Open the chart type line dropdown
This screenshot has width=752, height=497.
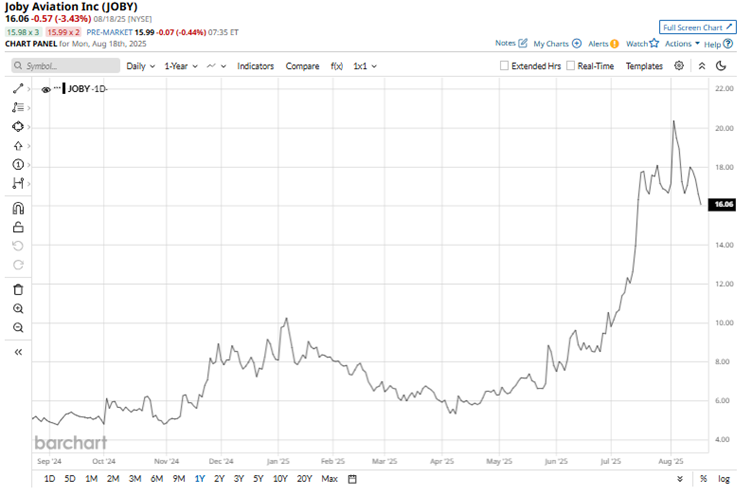click(216, 66)
